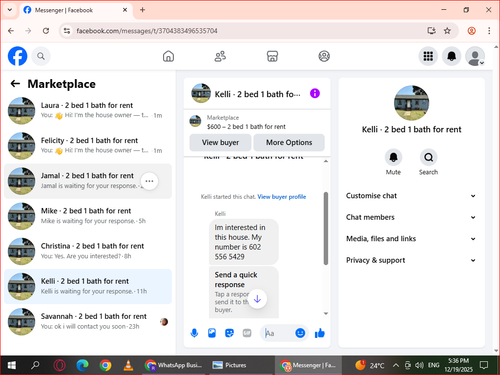Select Kelli's chat in the list
This screenshot has height=375, width=500.
click(88, 286)
